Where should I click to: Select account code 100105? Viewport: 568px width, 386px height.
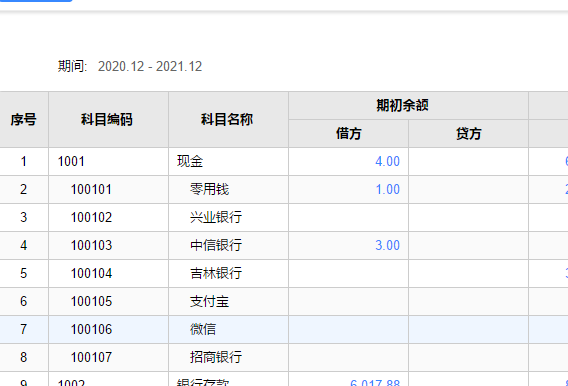click(91, 302)
